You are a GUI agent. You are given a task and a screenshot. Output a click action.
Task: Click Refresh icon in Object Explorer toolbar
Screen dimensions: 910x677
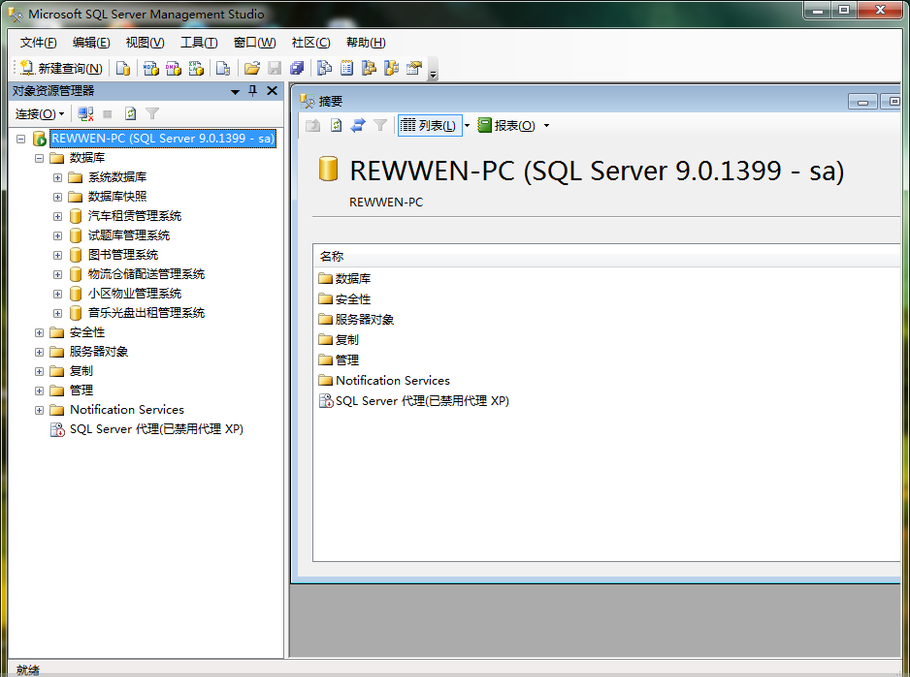(x=131, y=114)
